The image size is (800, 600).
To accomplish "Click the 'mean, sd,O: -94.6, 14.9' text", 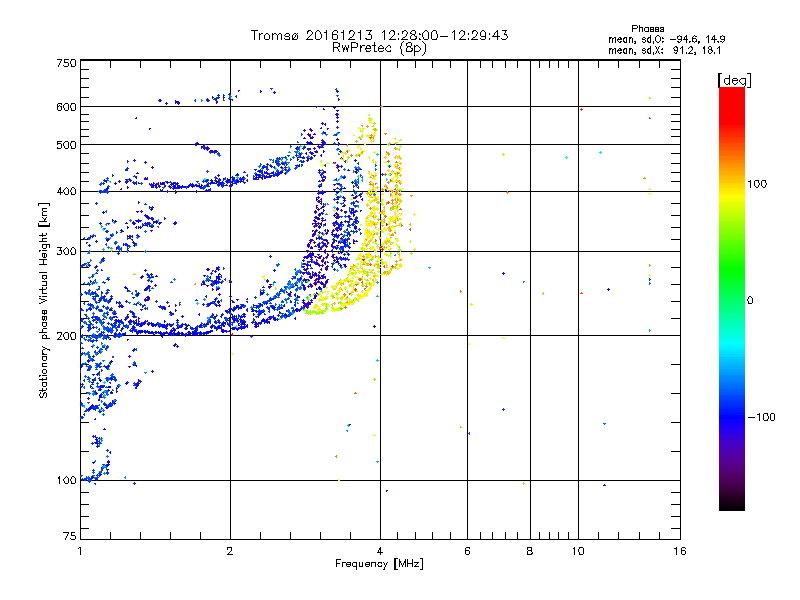I will click(x=666, y=39).
